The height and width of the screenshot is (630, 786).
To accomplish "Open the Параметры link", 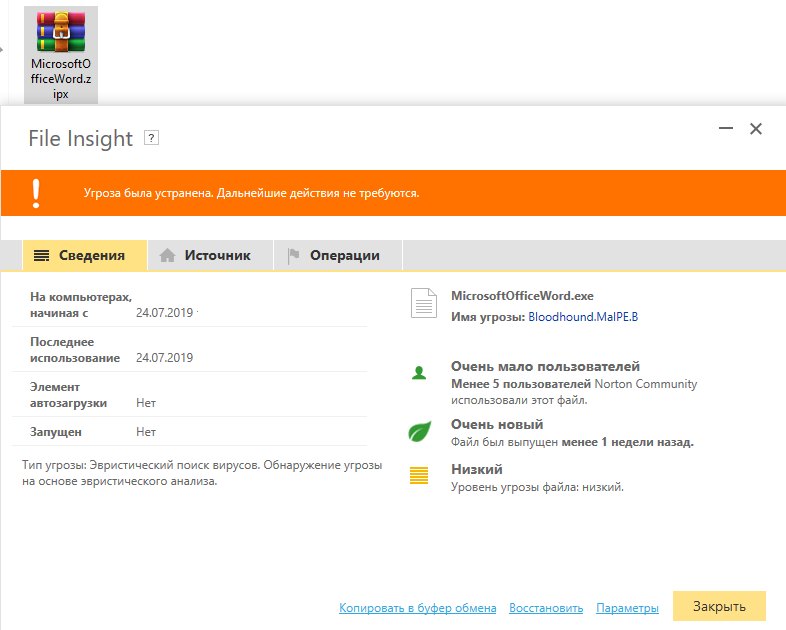I will pyautogui.click(x=627, y=608).
